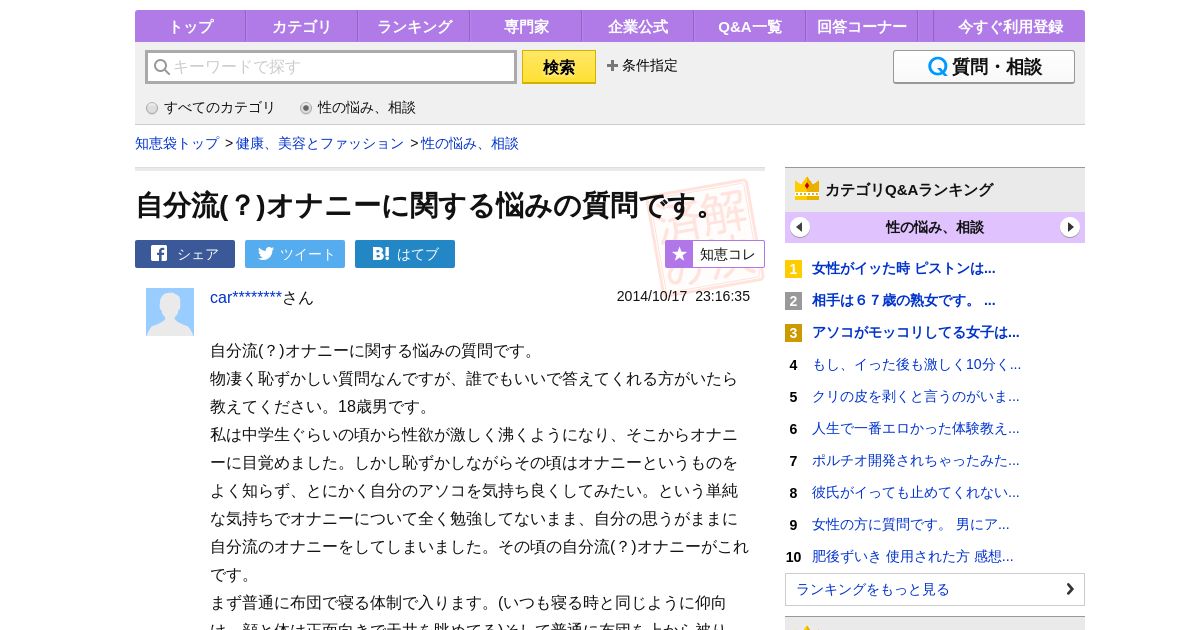
Task: Switch to the 専門家 tab
Action: pyautogui.click(x=526, y=27)
